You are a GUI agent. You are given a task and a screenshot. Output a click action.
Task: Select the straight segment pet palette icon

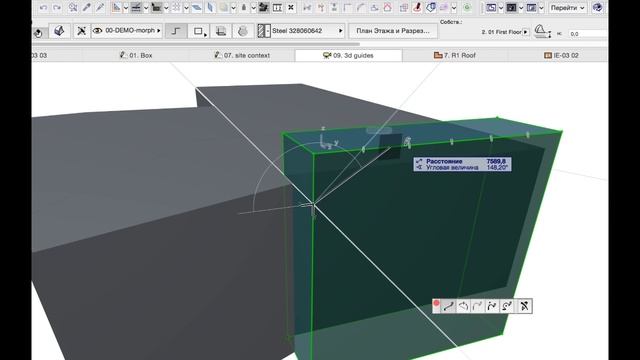(448, 306)
